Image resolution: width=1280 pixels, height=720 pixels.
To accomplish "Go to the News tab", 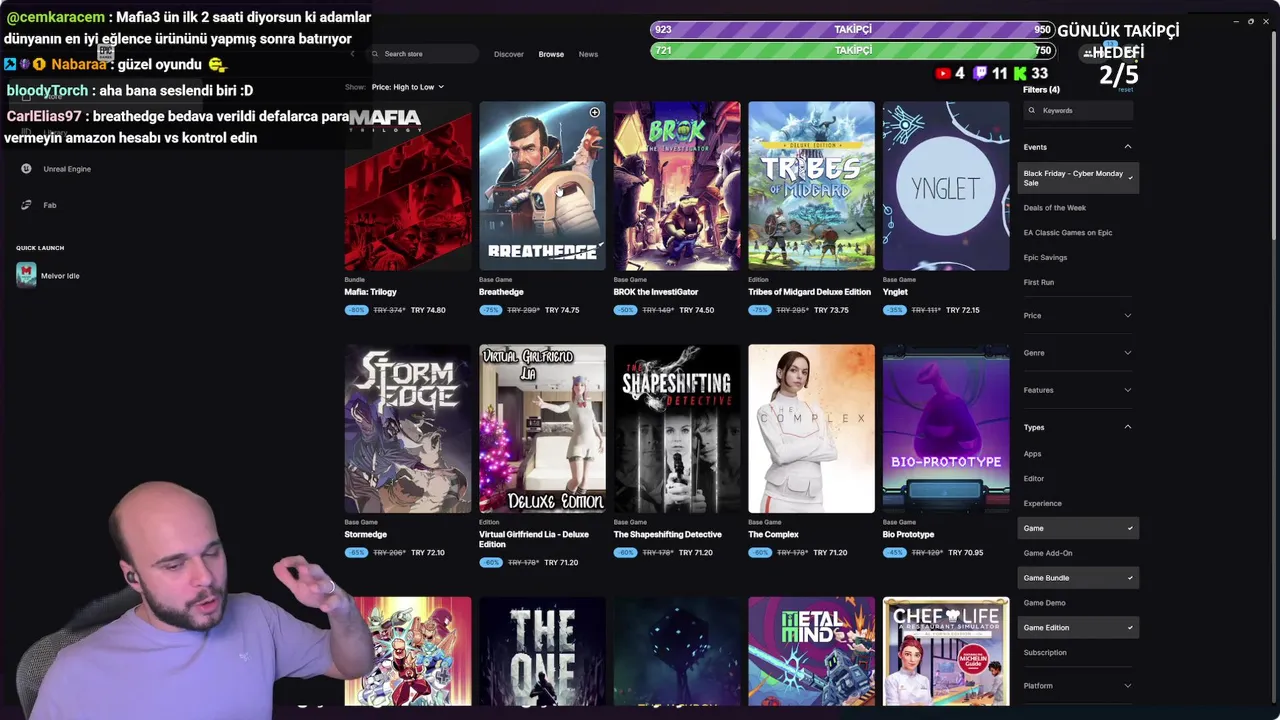I will [588, 54].
